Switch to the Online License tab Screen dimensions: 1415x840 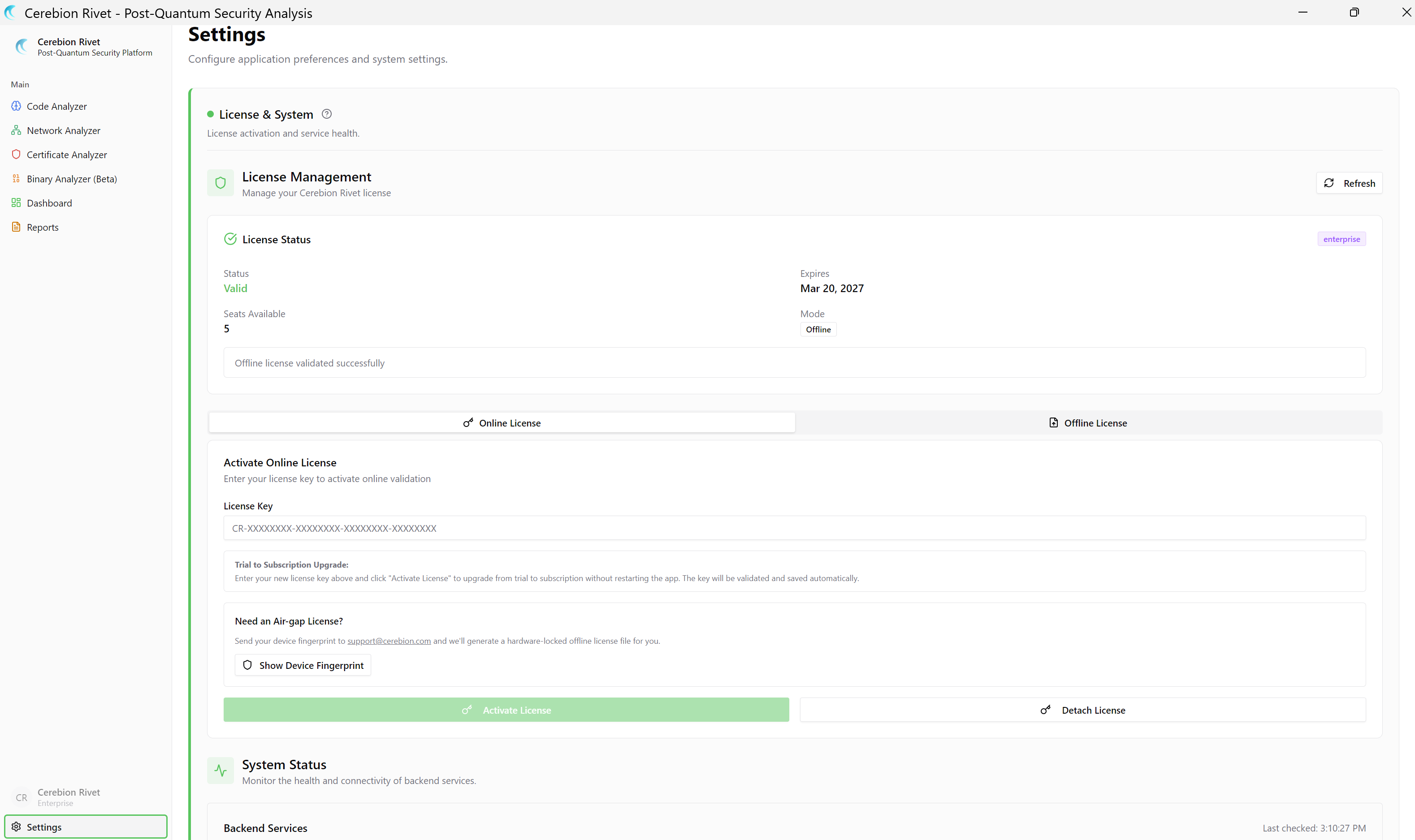502,423
